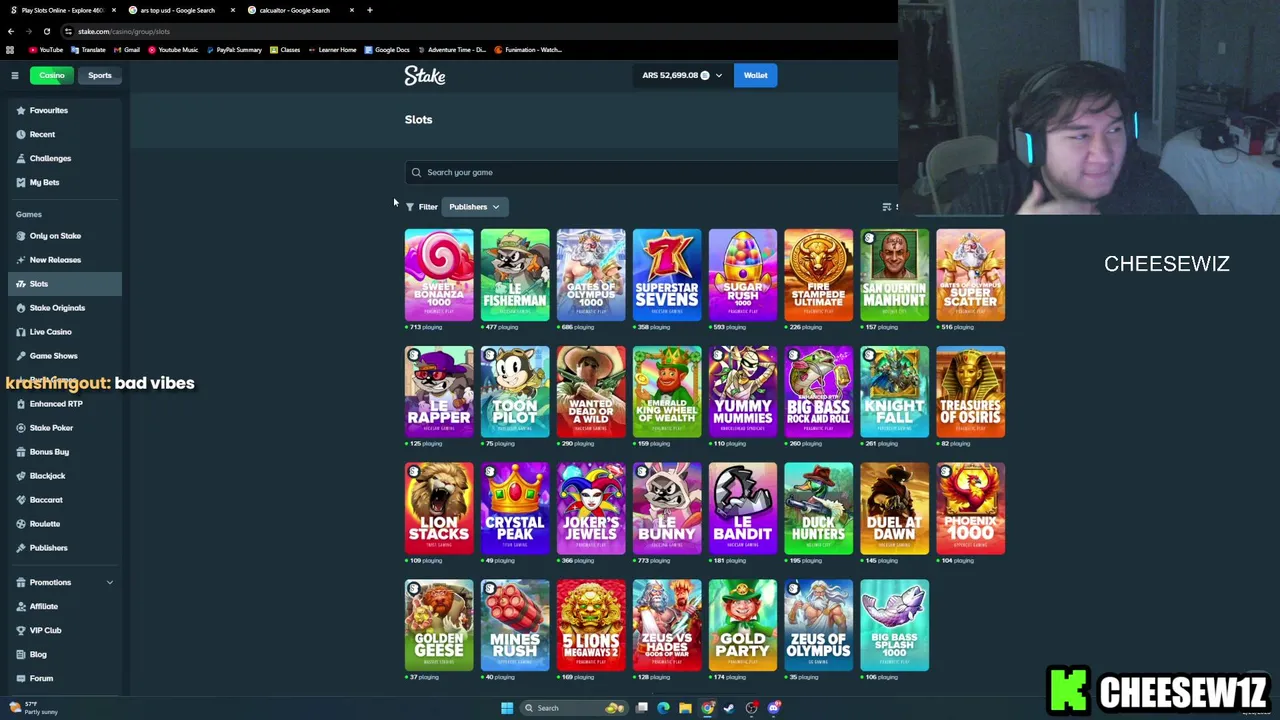Switch to the Sports tab
The height and width of the screenshot is (720, 1280).
[x=99, y=75]
